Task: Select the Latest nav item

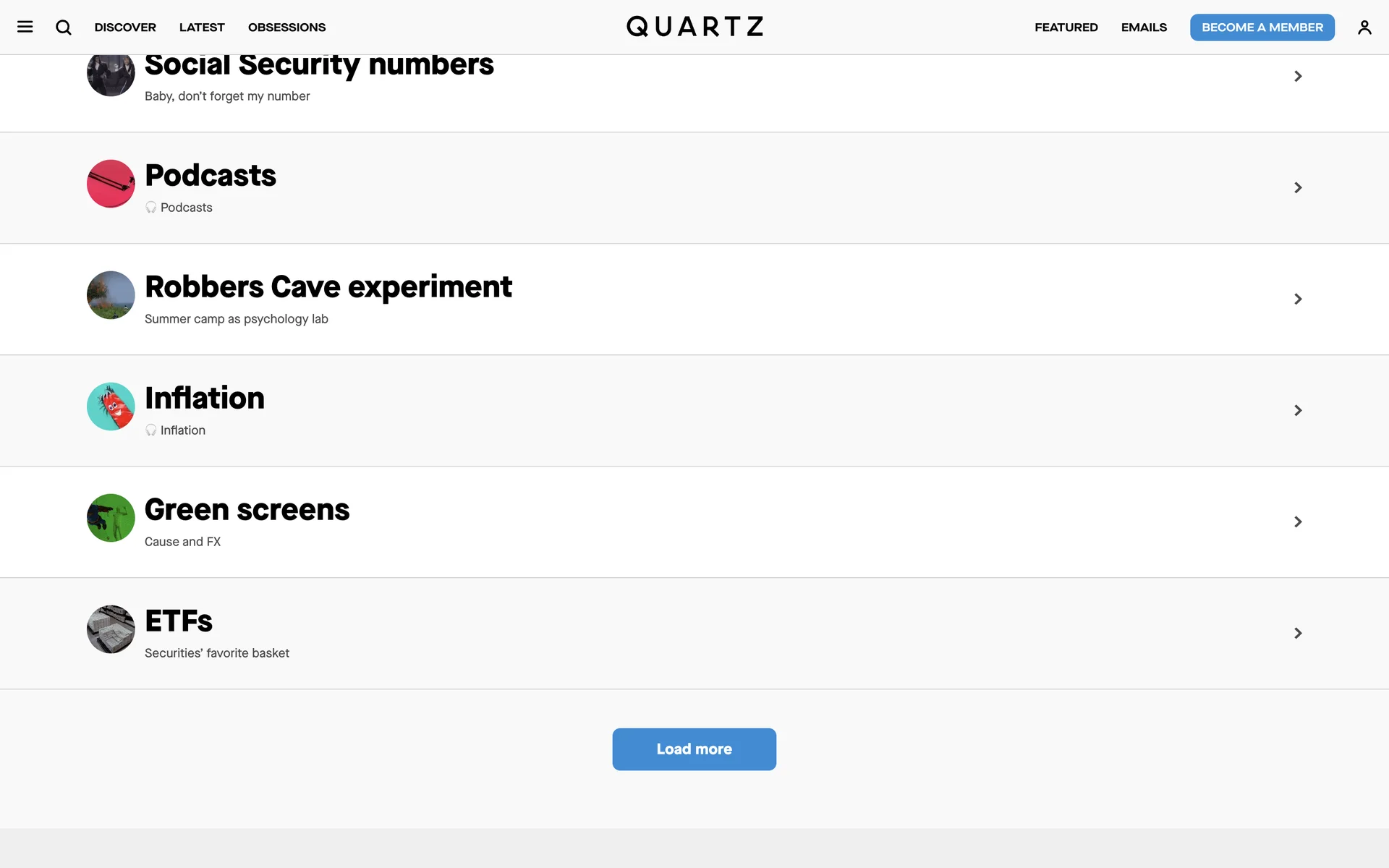Action: [202, 27]
